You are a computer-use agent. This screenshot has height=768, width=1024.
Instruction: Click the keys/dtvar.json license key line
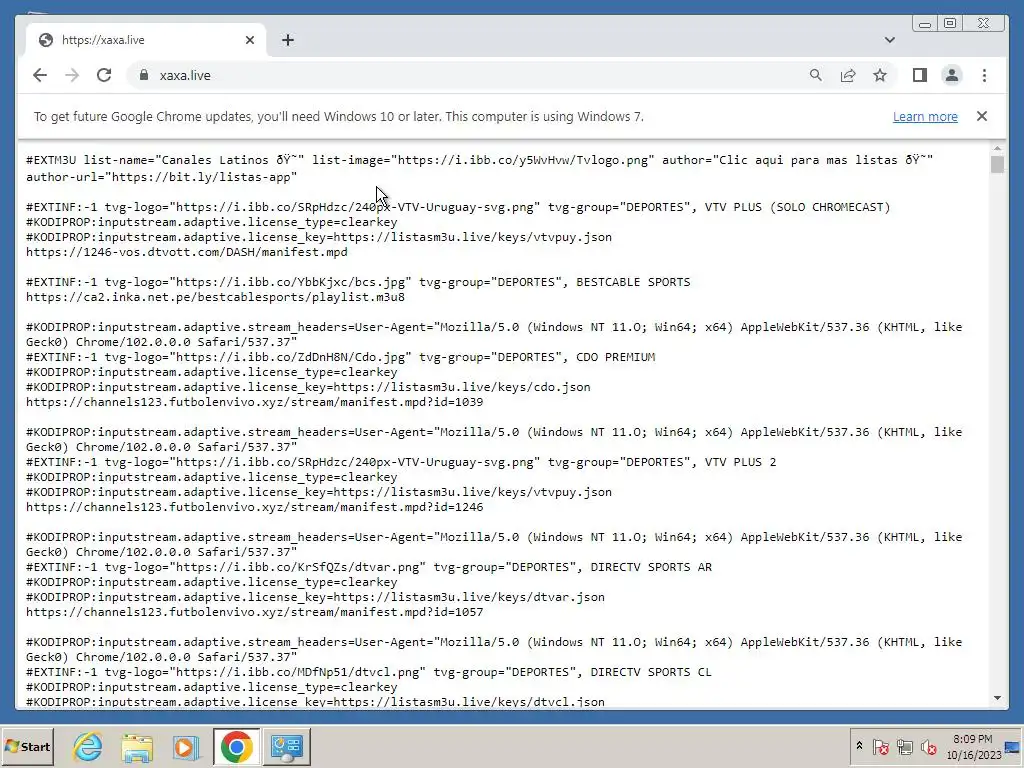[x=315, y=598]
